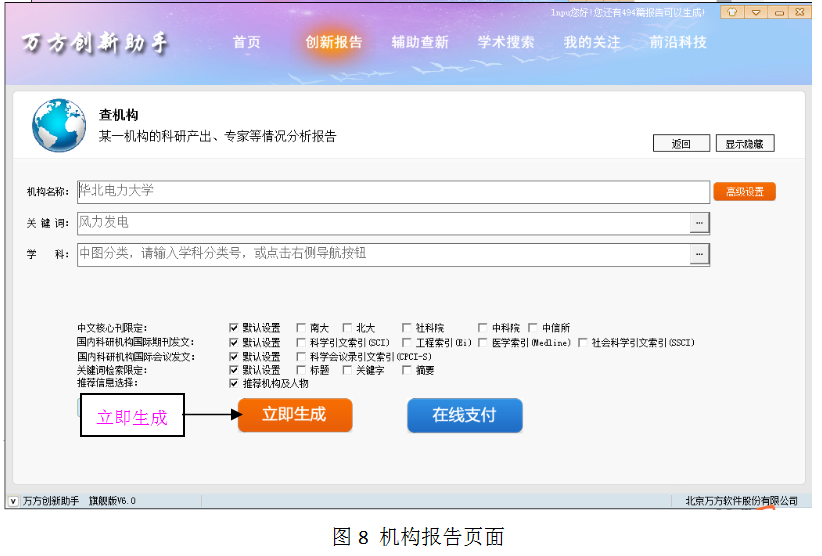Screen dimensions: 822x556
Task: Check the 中信所 checkbox
Action: pyautogui.click(x=533, y=328)
